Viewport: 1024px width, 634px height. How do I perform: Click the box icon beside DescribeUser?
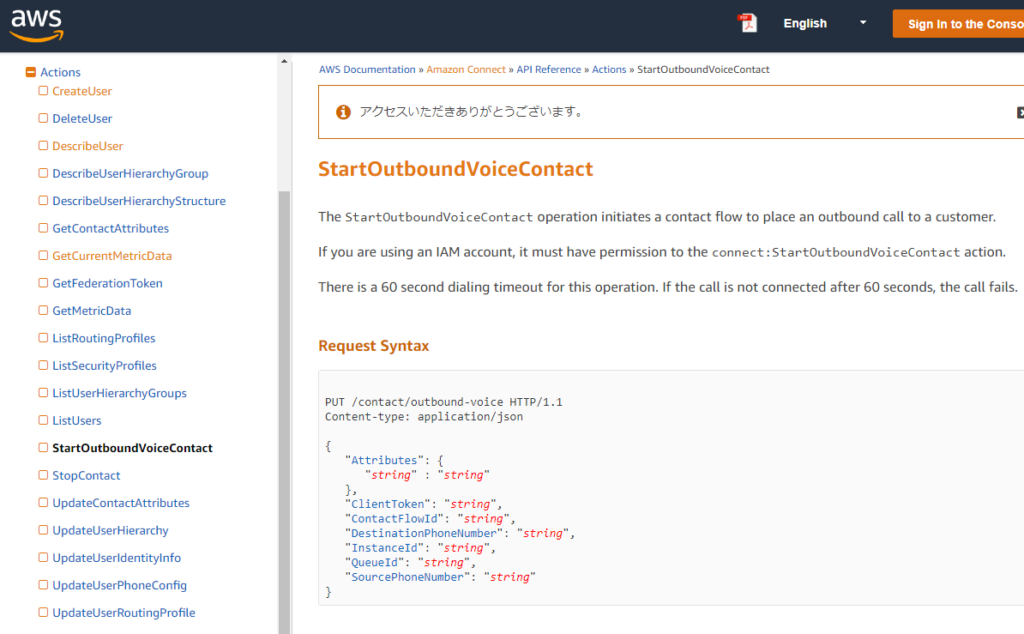[43, 146]
